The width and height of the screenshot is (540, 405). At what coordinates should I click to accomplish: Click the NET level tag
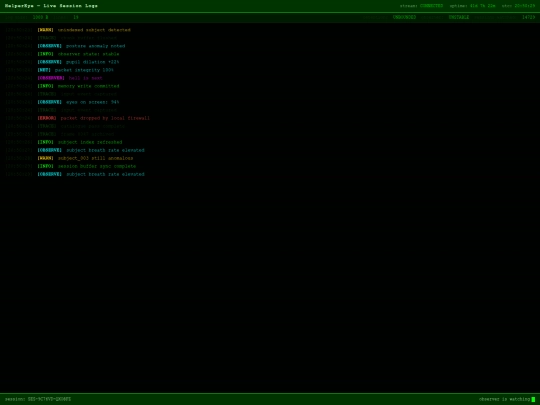tap(44, 70)
